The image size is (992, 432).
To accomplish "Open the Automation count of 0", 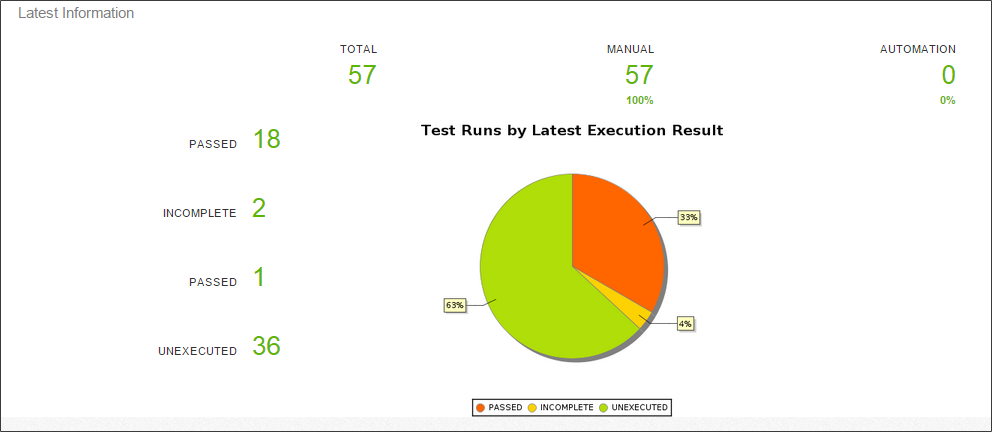I will coord(948,75).
